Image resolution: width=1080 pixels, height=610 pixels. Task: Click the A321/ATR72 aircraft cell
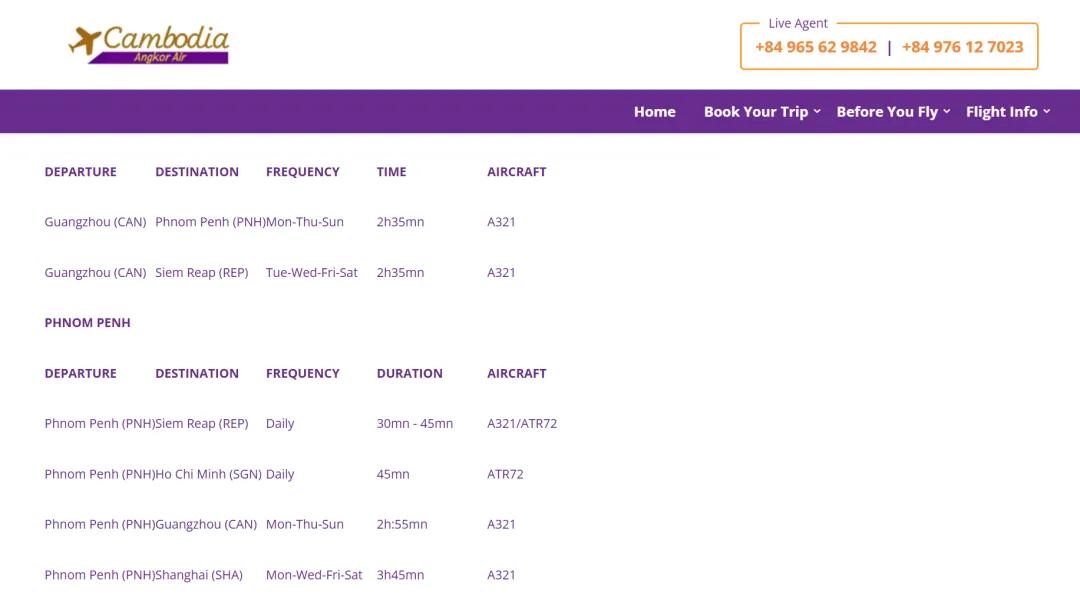(x=522, y=424)
